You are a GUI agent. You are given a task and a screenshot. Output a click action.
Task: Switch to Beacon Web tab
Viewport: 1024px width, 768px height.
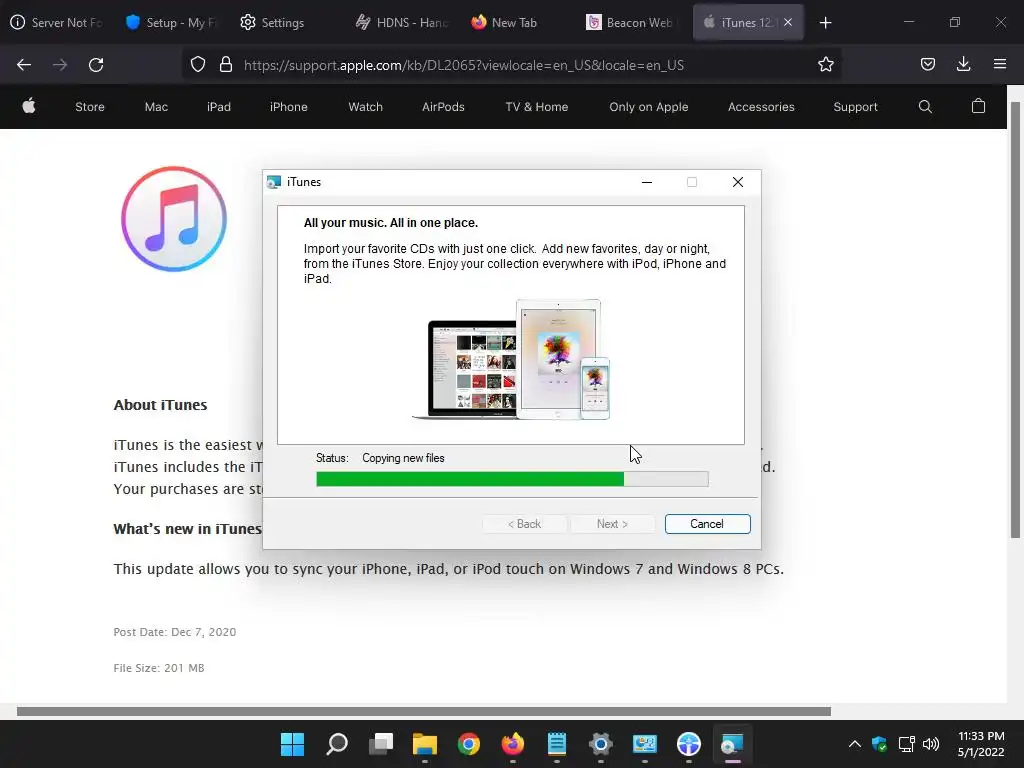click(x=632, y=23)
